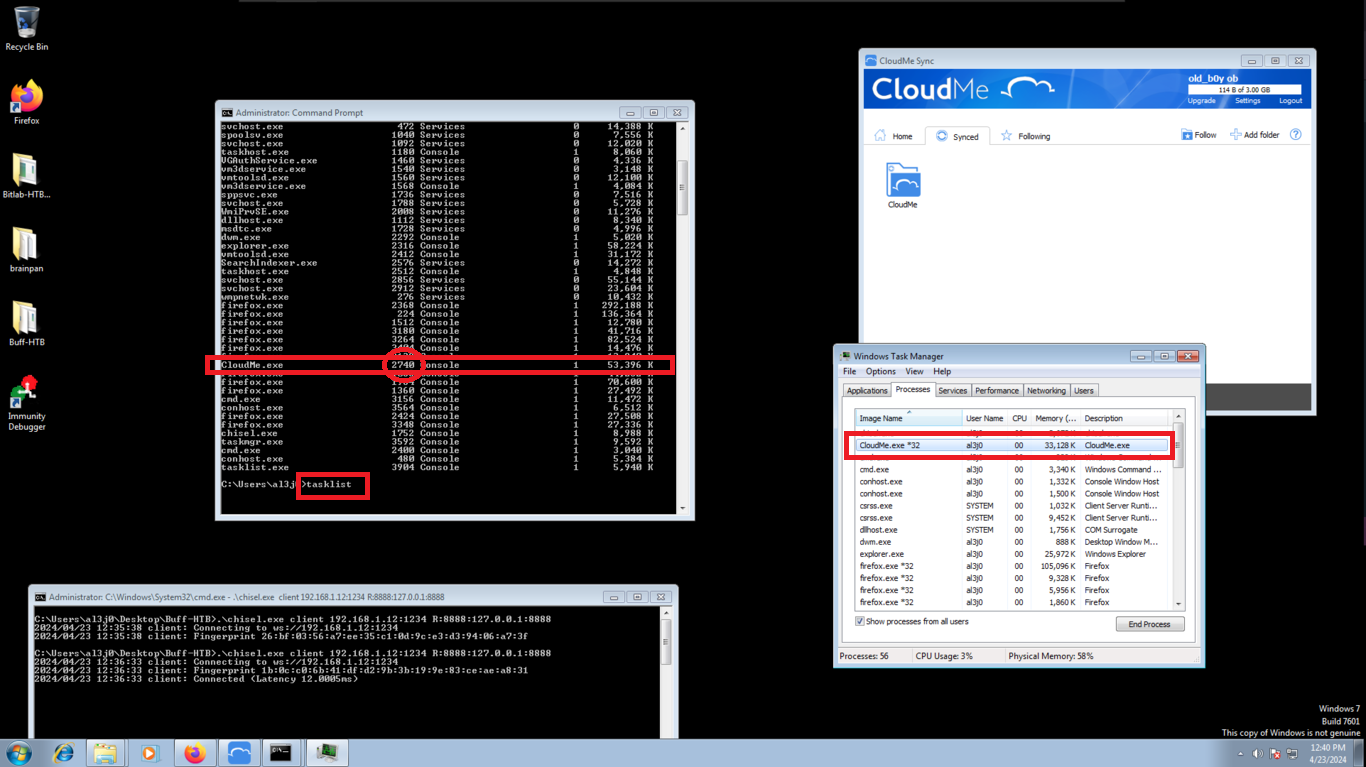Launch Immunity Debugger from desktop
This screenshot has height=767, width=1366.
[x=27, y=403]
